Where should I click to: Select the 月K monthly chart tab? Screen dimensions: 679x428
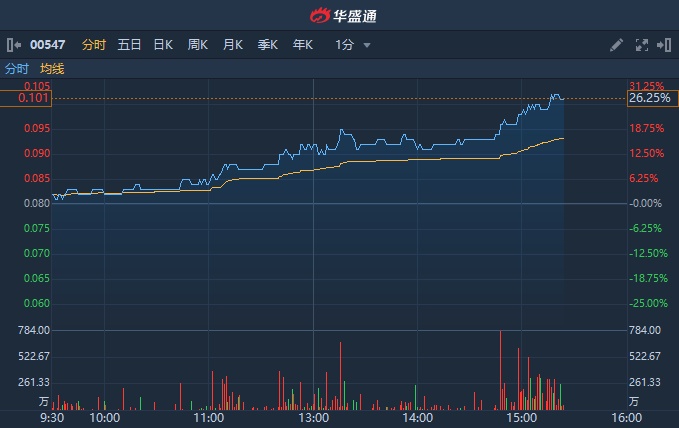click(233, 45)
